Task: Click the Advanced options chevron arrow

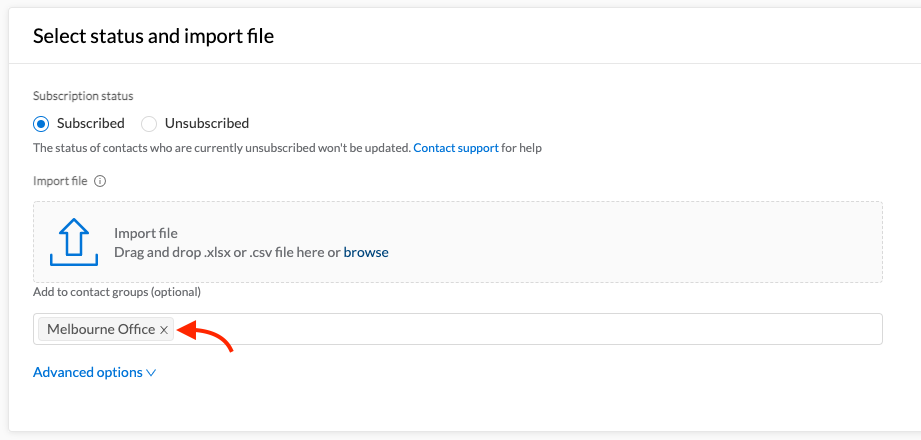Action: tap(151, 372)
